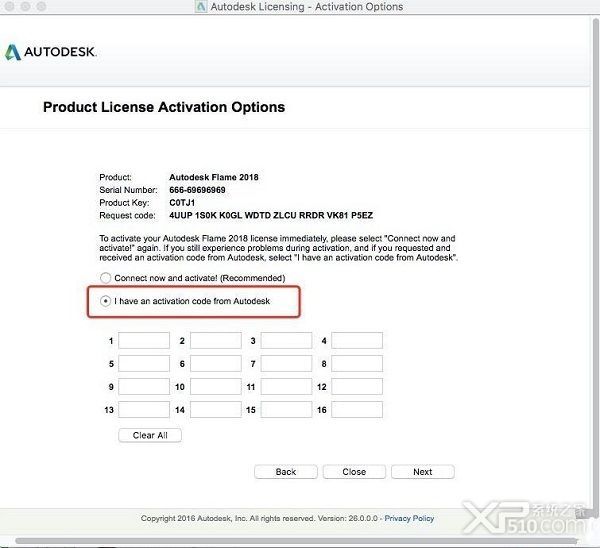Click product name Autodesk Flame 2018
Screen dimensions: 600x548
tap(214, 177)
